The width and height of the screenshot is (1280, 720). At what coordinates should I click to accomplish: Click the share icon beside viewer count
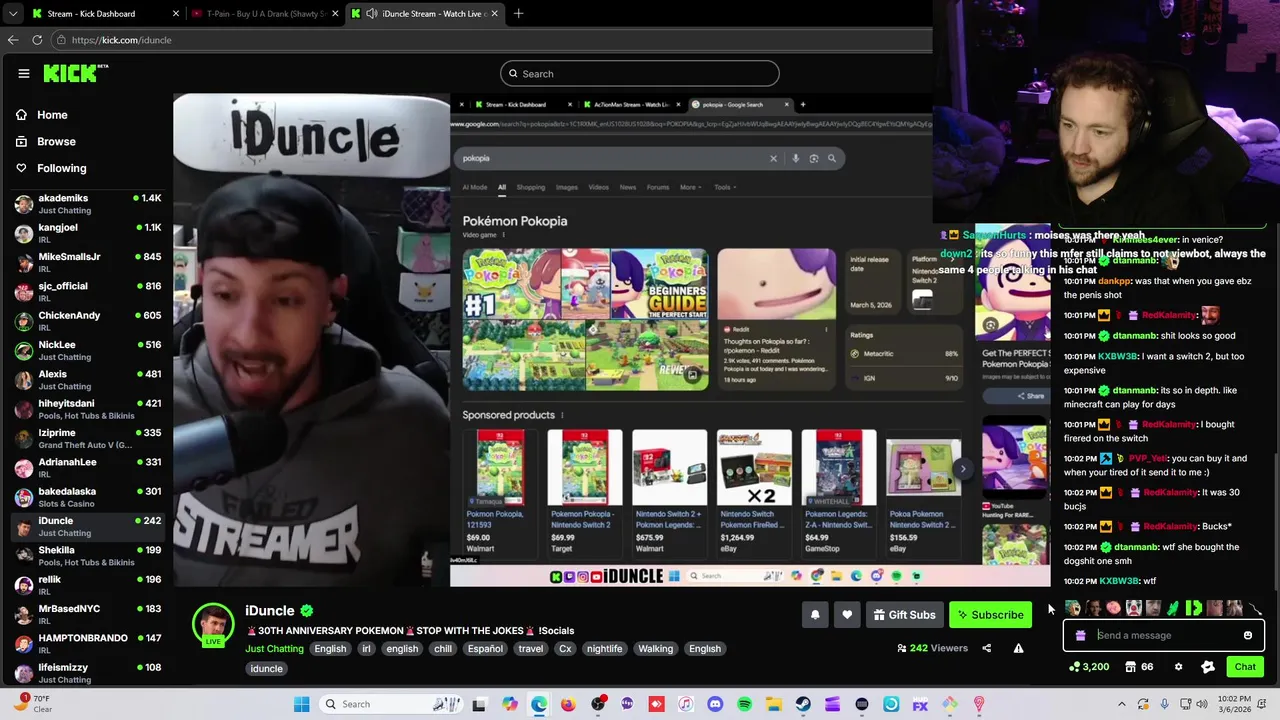pos(986,648)
